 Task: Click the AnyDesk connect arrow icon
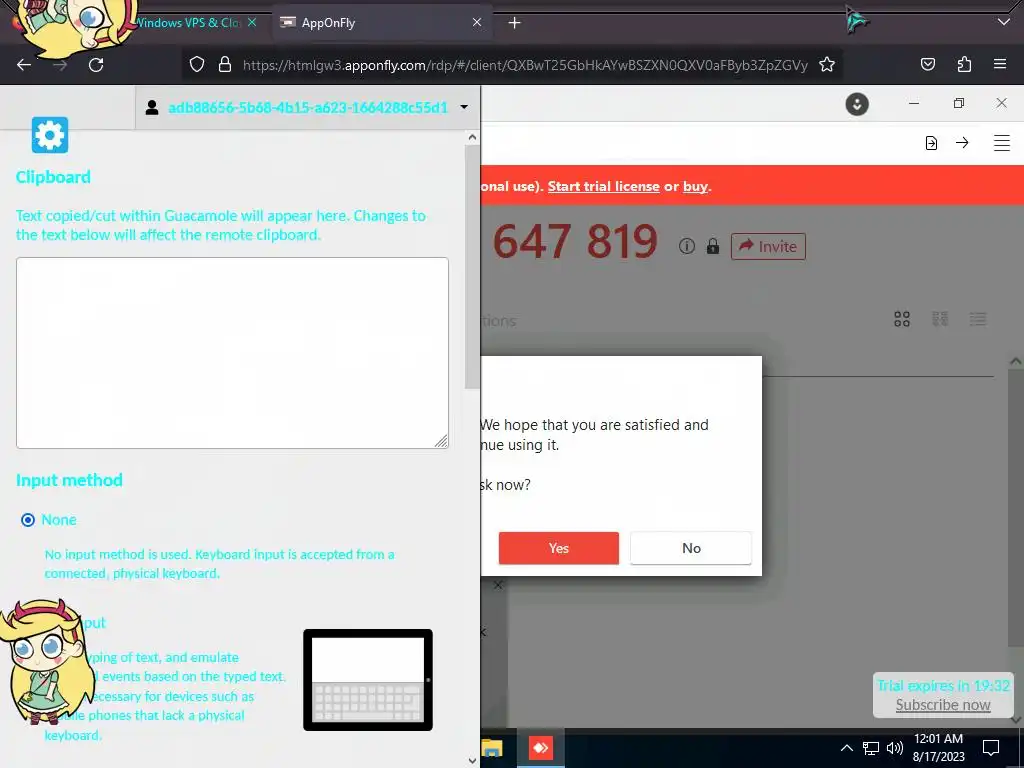(x=962, y=142)
